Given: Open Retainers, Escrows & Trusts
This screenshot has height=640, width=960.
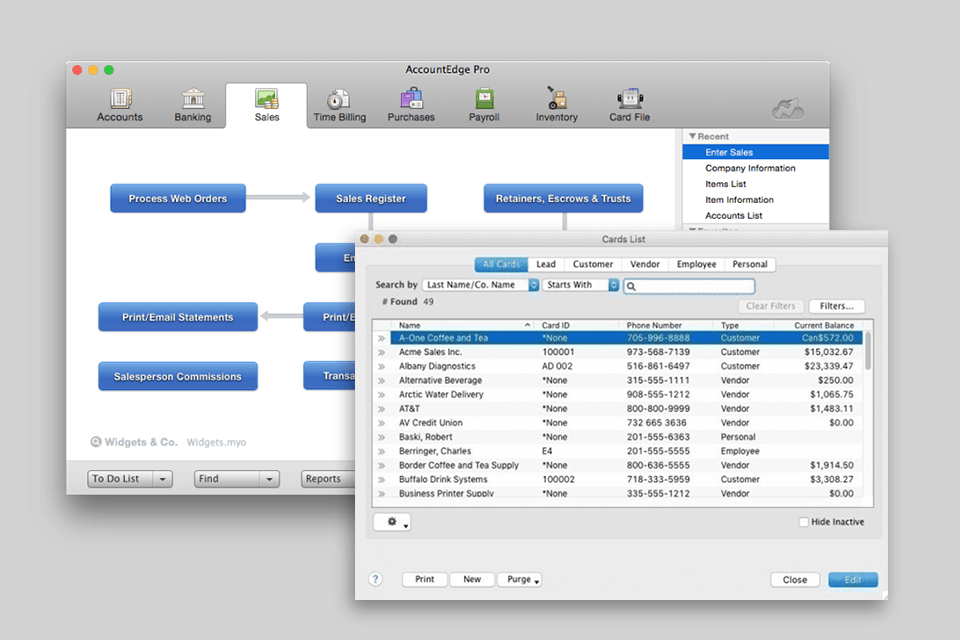Looking at the screenshot, I should click(x=563, y=198).
